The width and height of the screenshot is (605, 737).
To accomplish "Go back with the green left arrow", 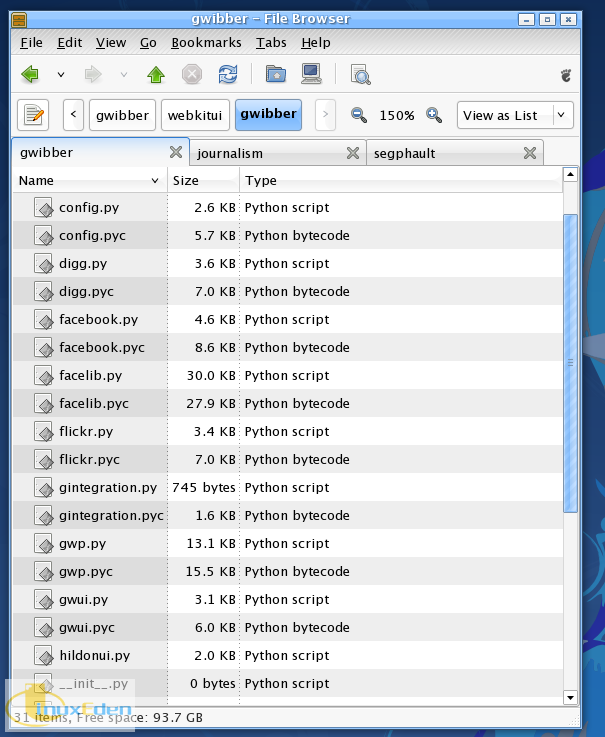I will [30, 74].
